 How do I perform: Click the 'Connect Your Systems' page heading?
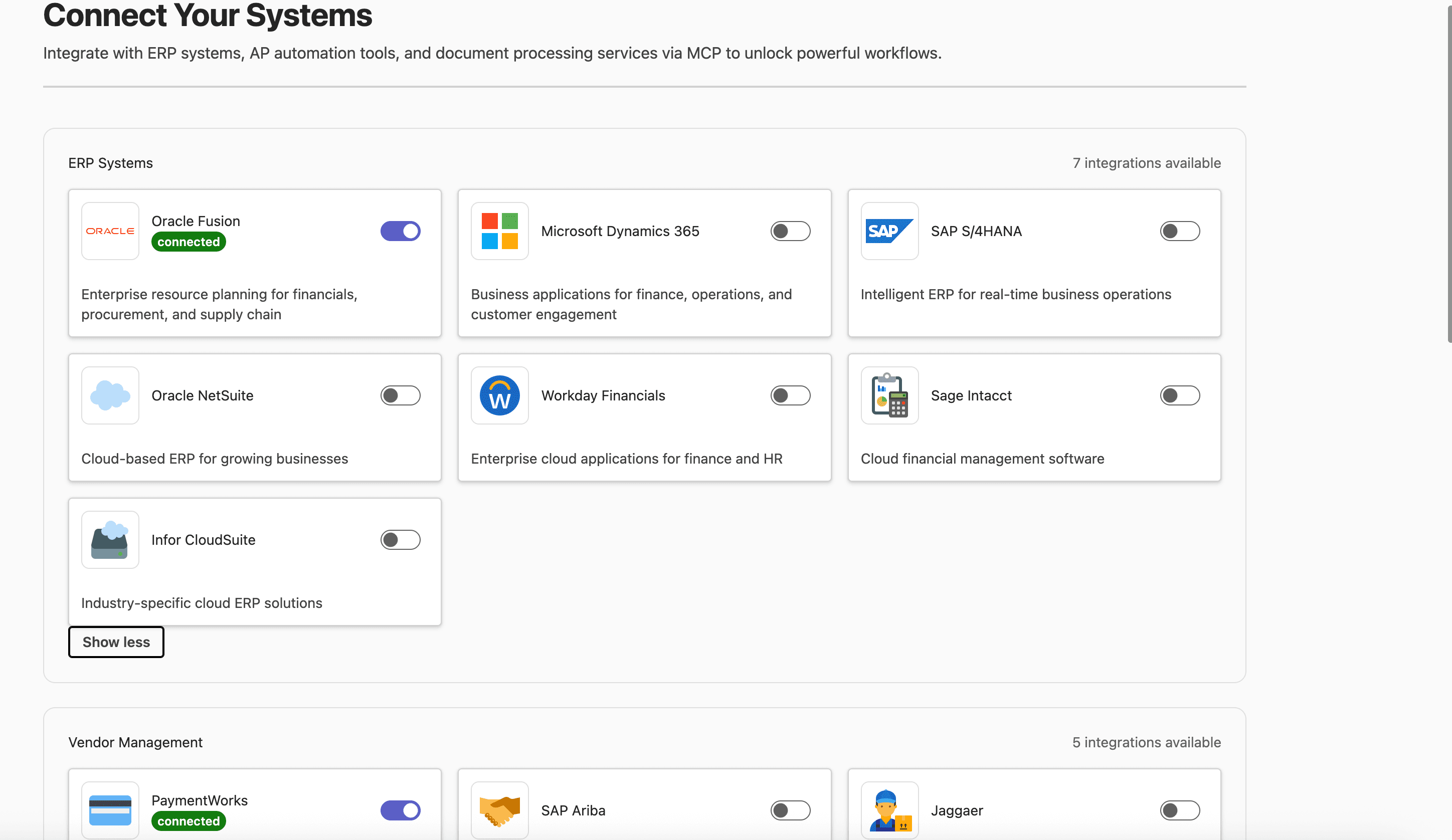coord(208,15)
